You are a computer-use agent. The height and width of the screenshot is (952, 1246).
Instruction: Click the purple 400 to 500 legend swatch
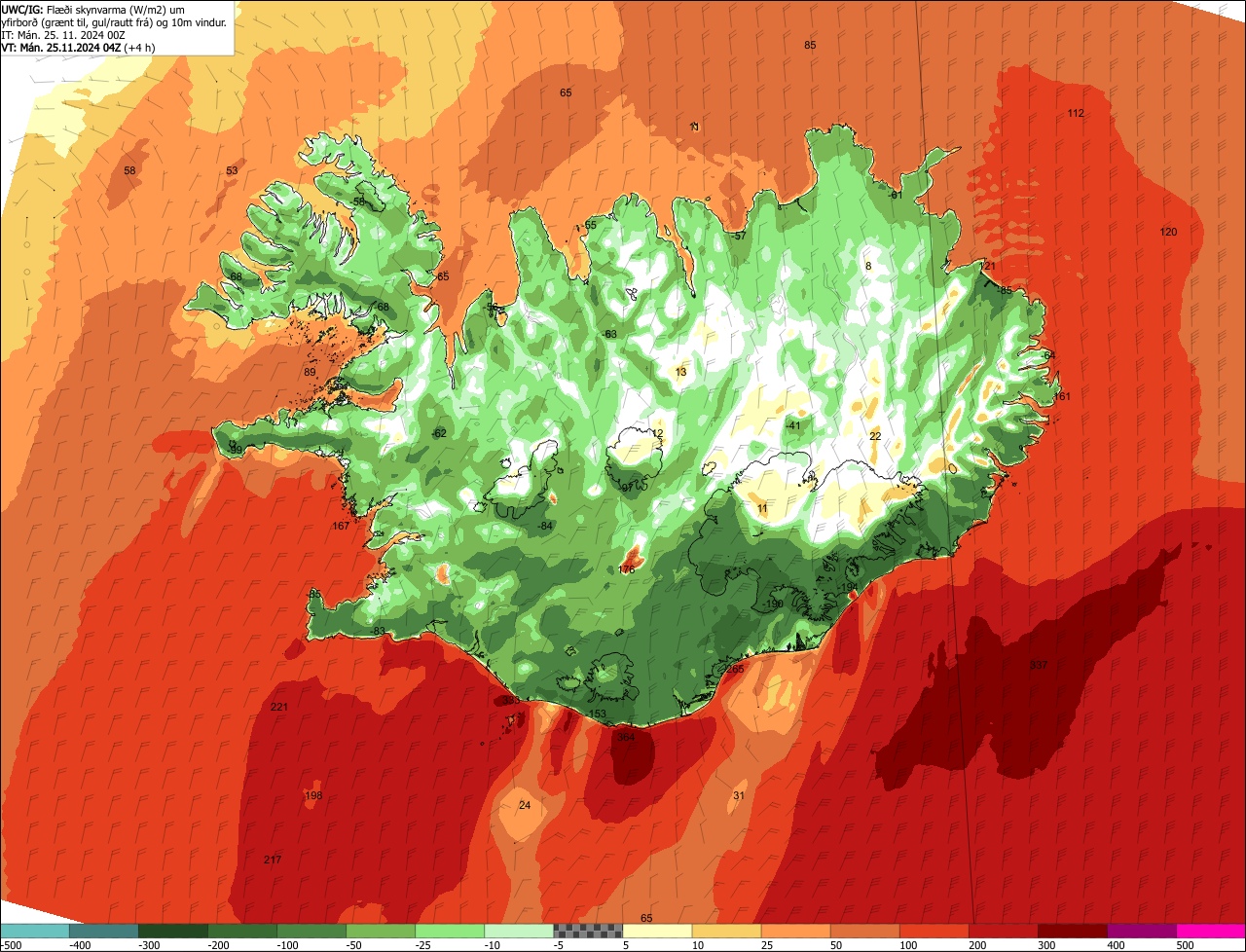[1140, 931]
